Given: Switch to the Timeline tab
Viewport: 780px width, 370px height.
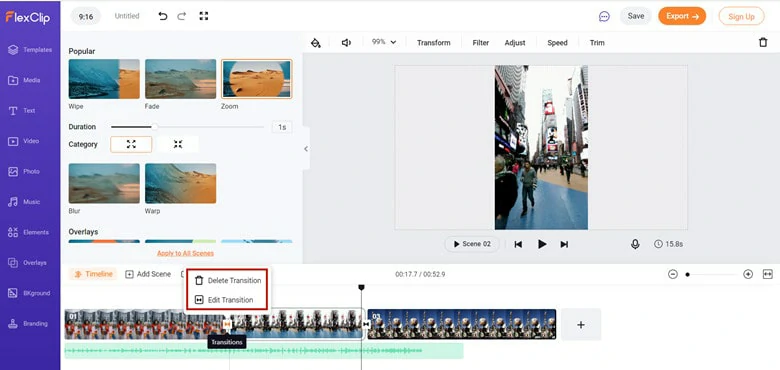Looking at the screenshot, I should point(93,274).
